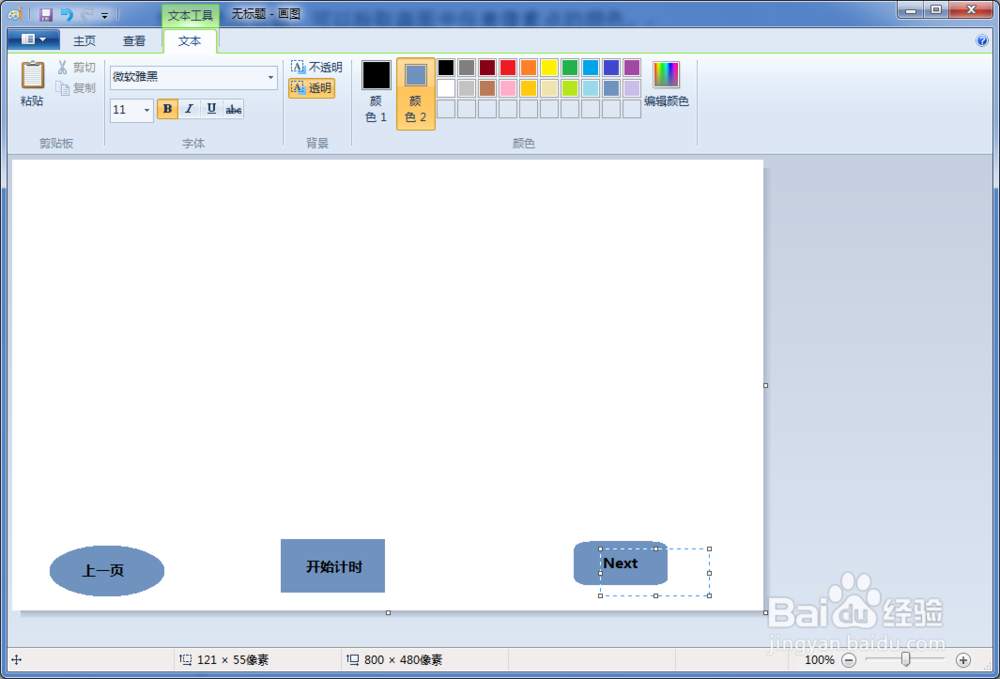Image resolution: width=1000 pixels, height=679 pixels.
Task: Pick the white palette swatch
Action: click(x=446, y=88)
